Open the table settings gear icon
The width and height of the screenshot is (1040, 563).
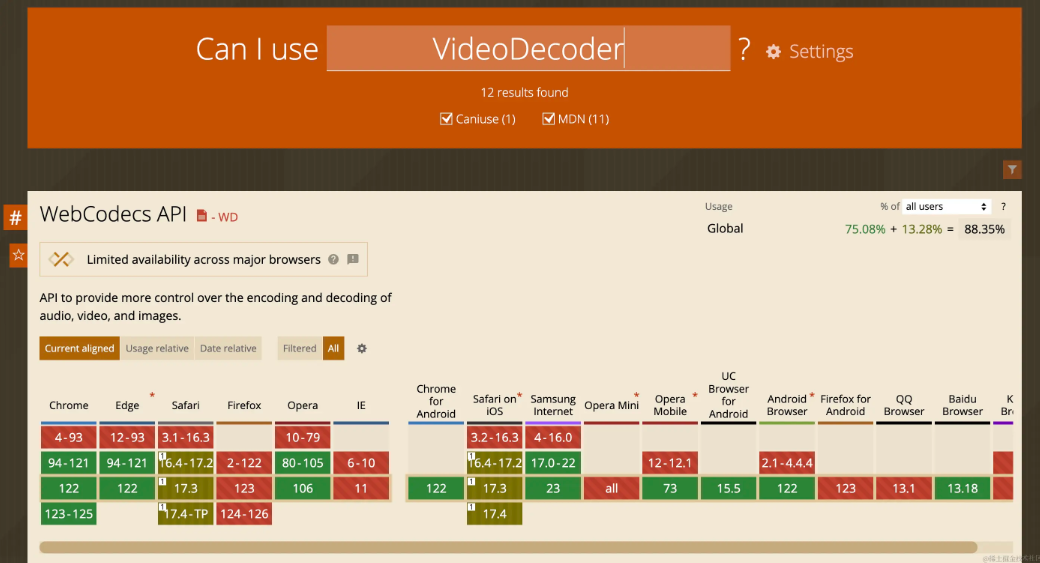[361, 348]
